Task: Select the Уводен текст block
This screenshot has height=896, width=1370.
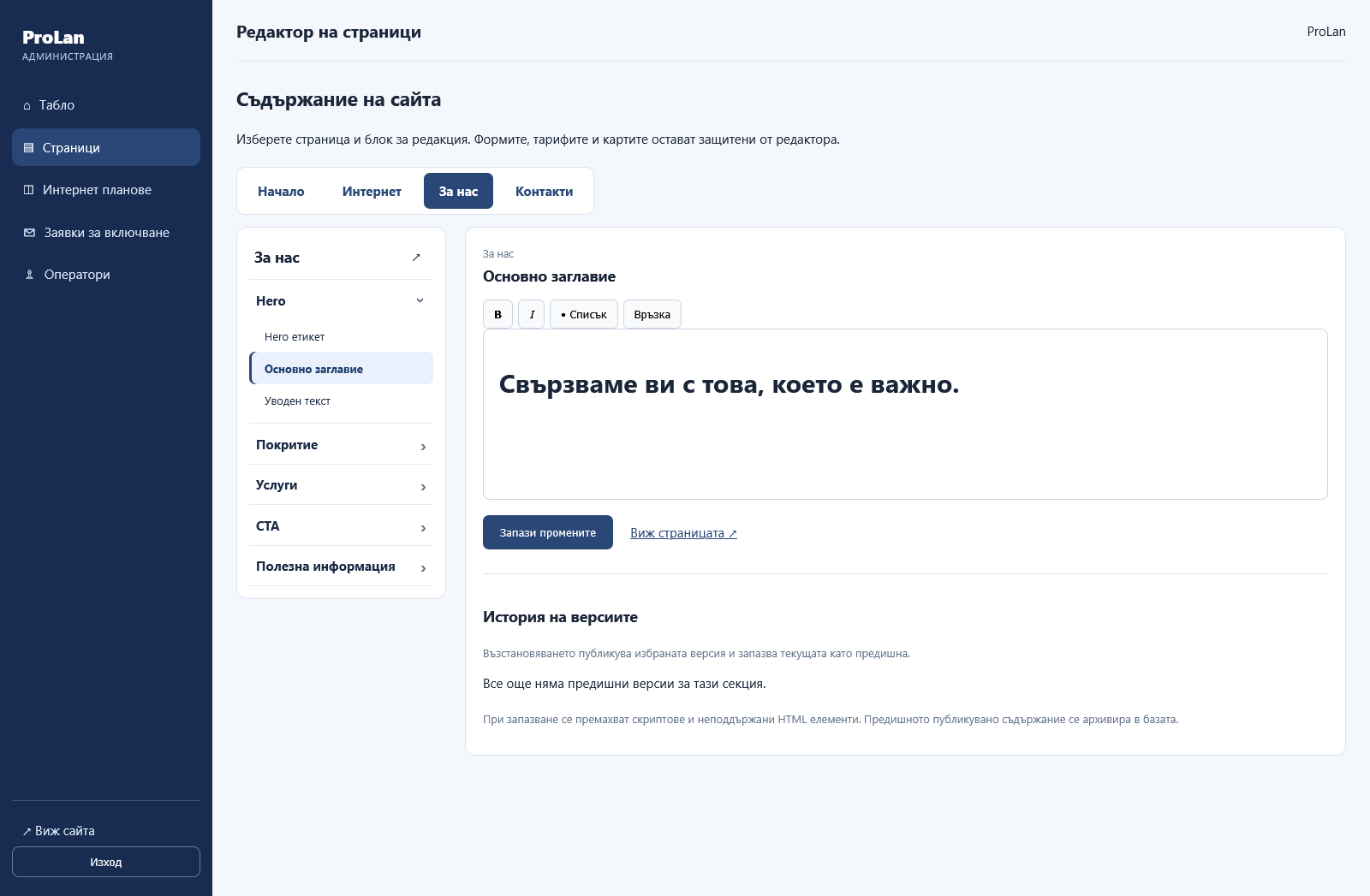Action: pos(341,401)
